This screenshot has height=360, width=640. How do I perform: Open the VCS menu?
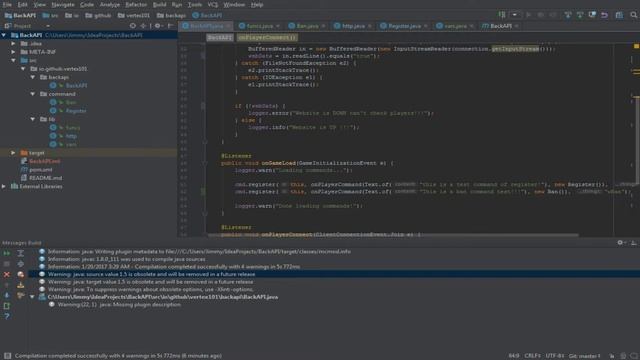click(213, 4)
